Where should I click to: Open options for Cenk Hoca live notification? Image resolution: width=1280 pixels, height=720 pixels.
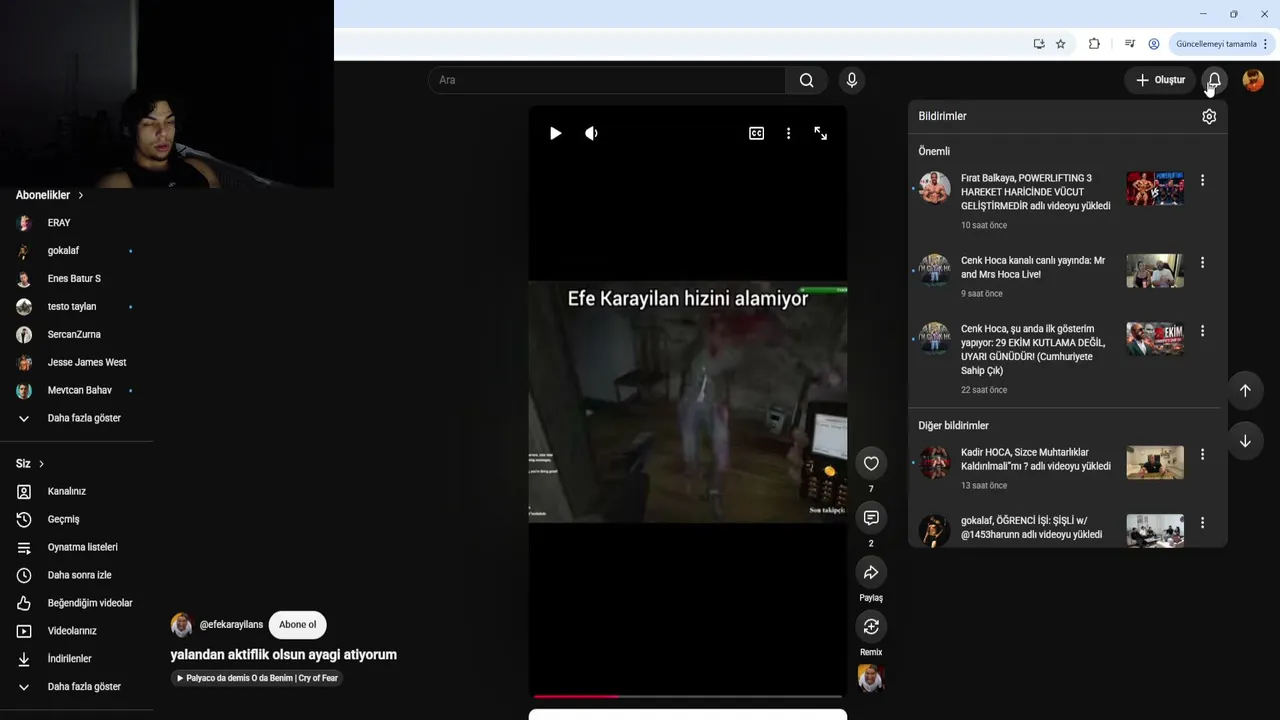1202,262
